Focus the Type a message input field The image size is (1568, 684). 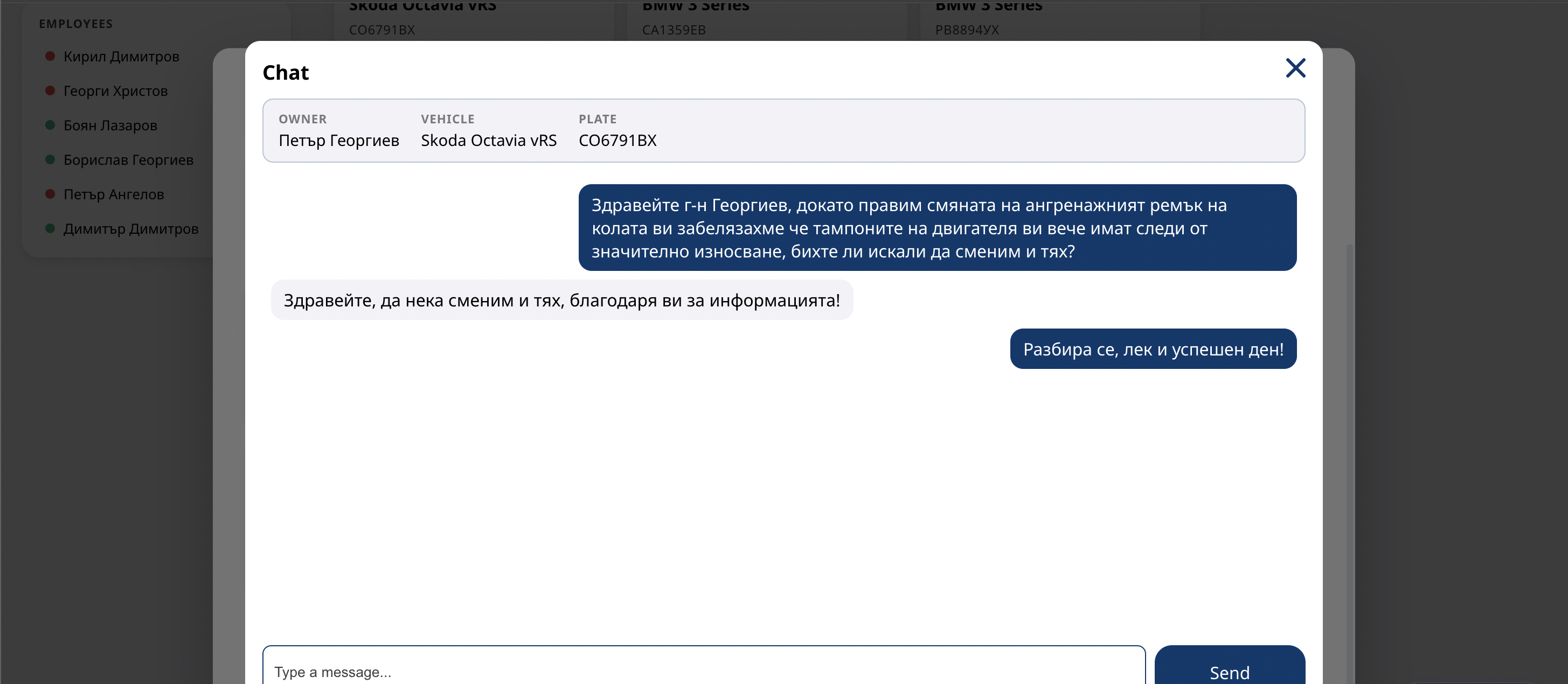(x=704, y=665)
